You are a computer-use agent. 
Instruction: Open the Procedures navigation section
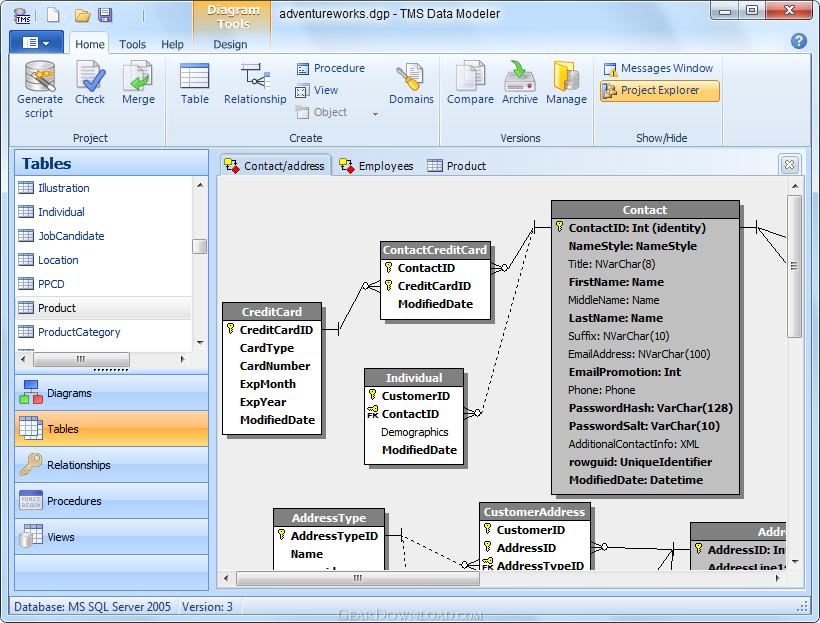111,501
